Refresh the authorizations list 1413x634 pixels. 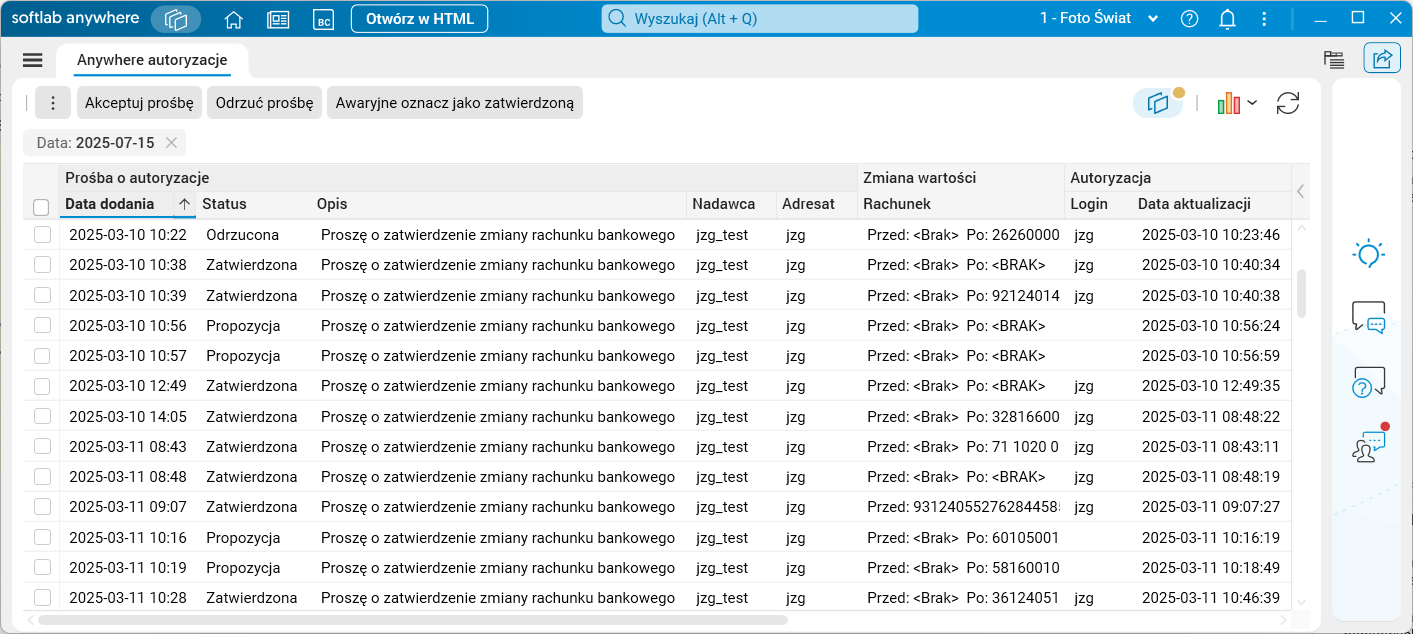[x=1288, y=103]
